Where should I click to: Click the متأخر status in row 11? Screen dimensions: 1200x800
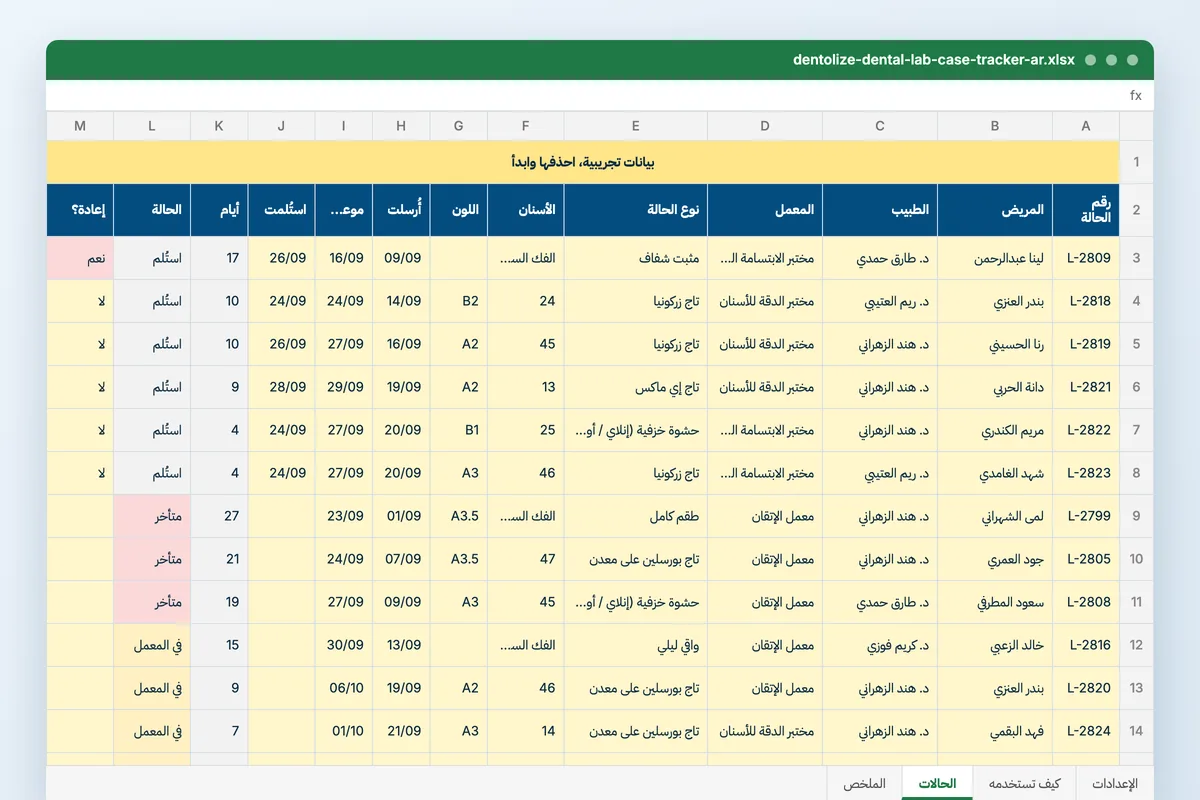click(151, 602)
